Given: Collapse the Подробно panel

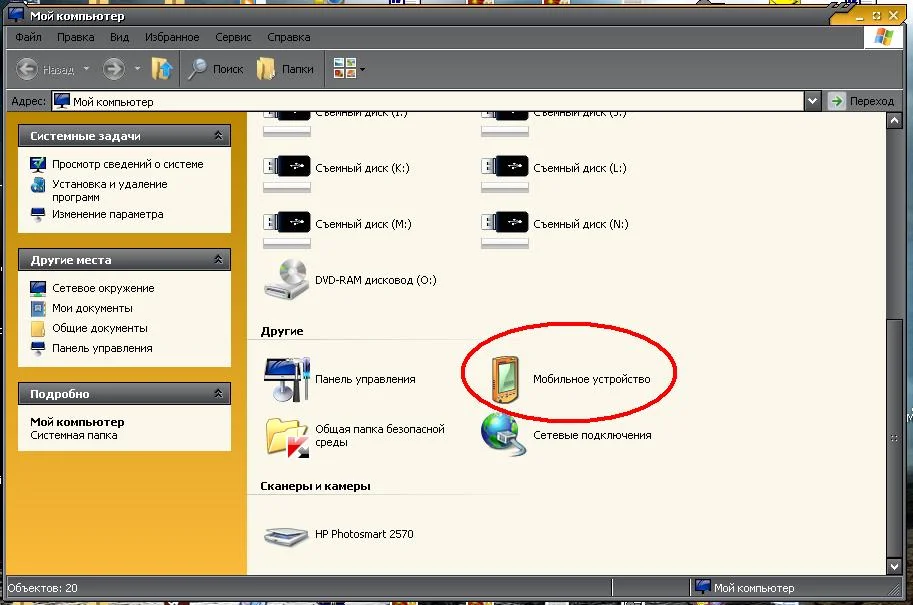Looking at the screenshot, I should 218,394.
